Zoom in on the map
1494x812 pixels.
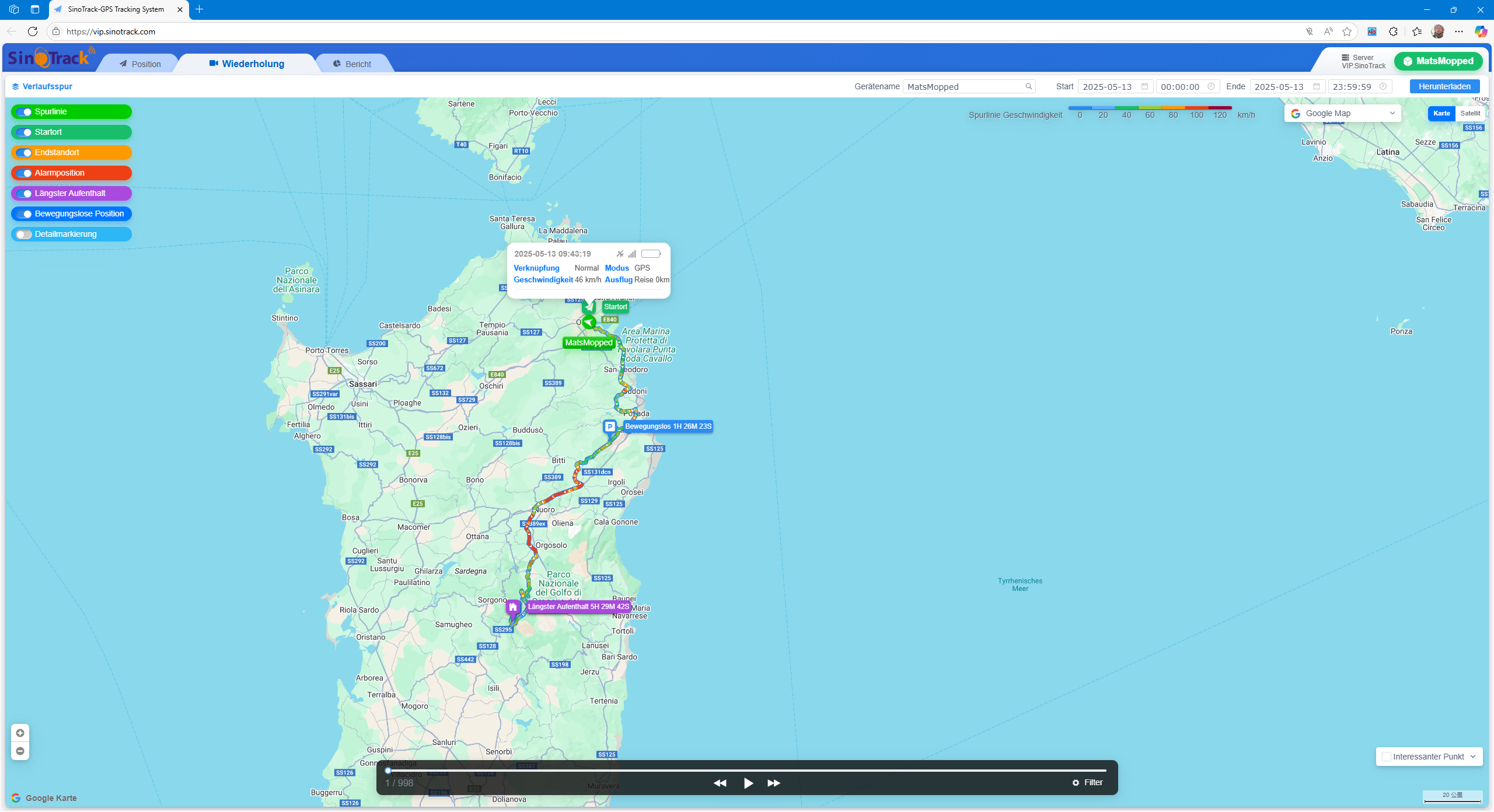(20, 733)
